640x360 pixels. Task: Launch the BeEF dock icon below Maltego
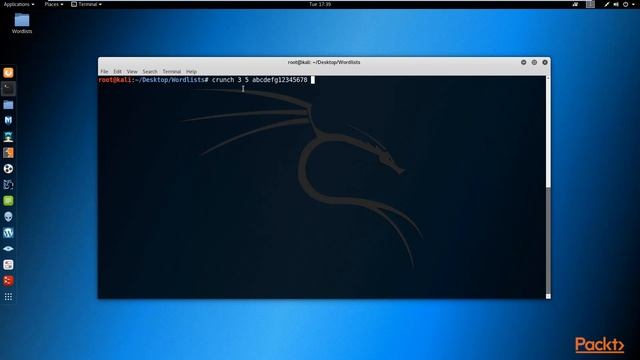coord(8,184)
